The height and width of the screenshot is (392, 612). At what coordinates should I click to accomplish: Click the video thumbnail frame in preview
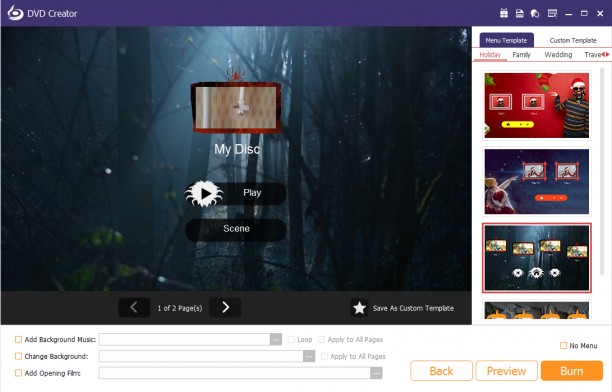[236, 107]
